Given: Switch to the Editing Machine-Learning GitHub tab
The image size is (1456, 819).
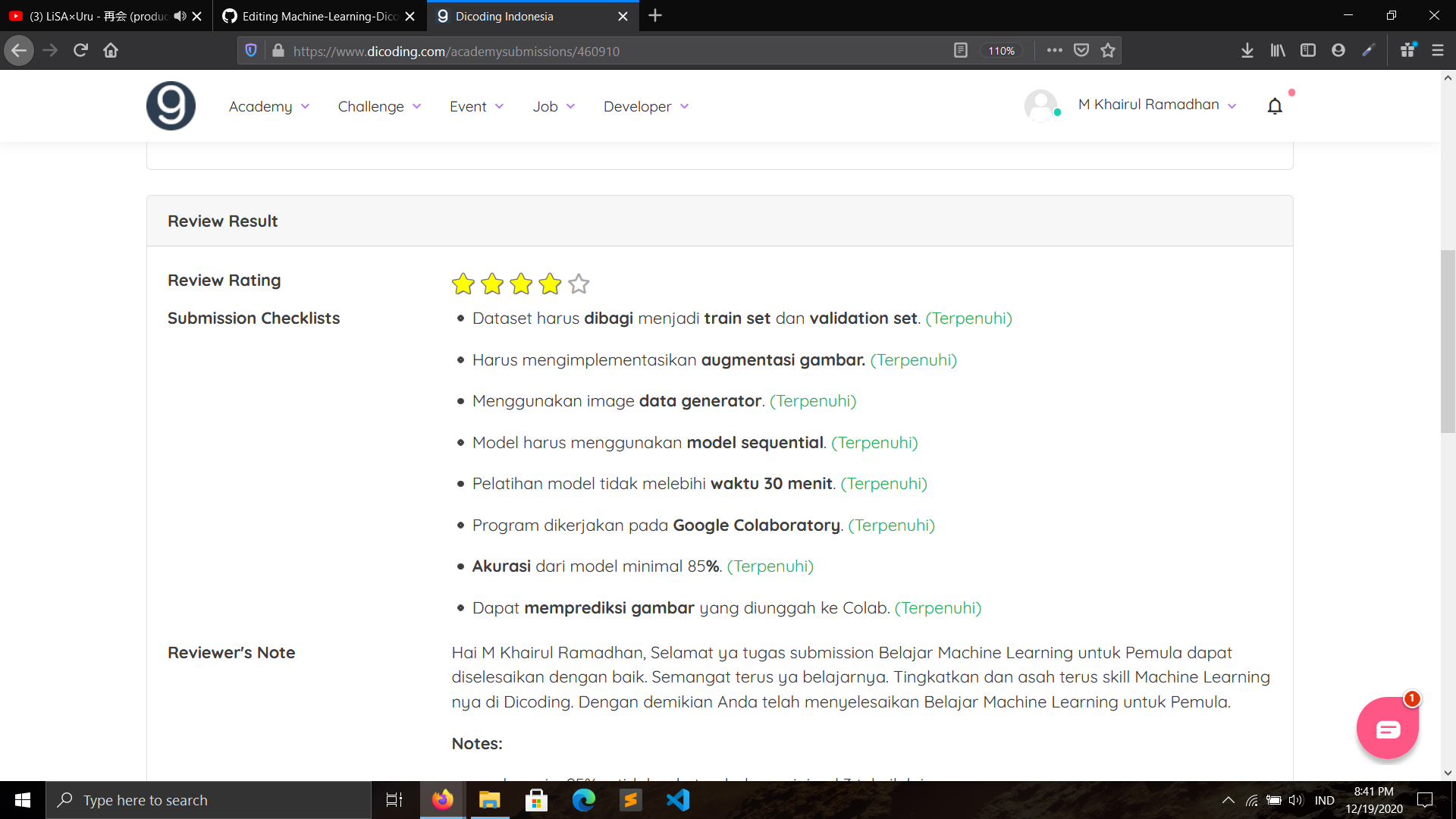Looking at the screenshot, I should (x=318, y=16).
